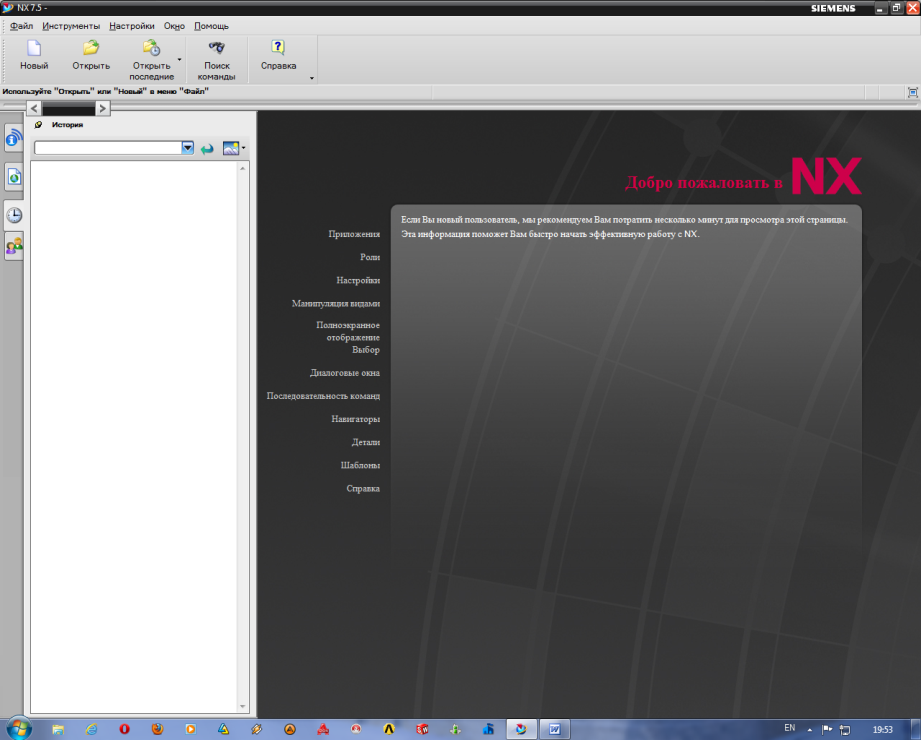Open the Файл menu
This screenshot has height=740, width=921.
(21, 26)
